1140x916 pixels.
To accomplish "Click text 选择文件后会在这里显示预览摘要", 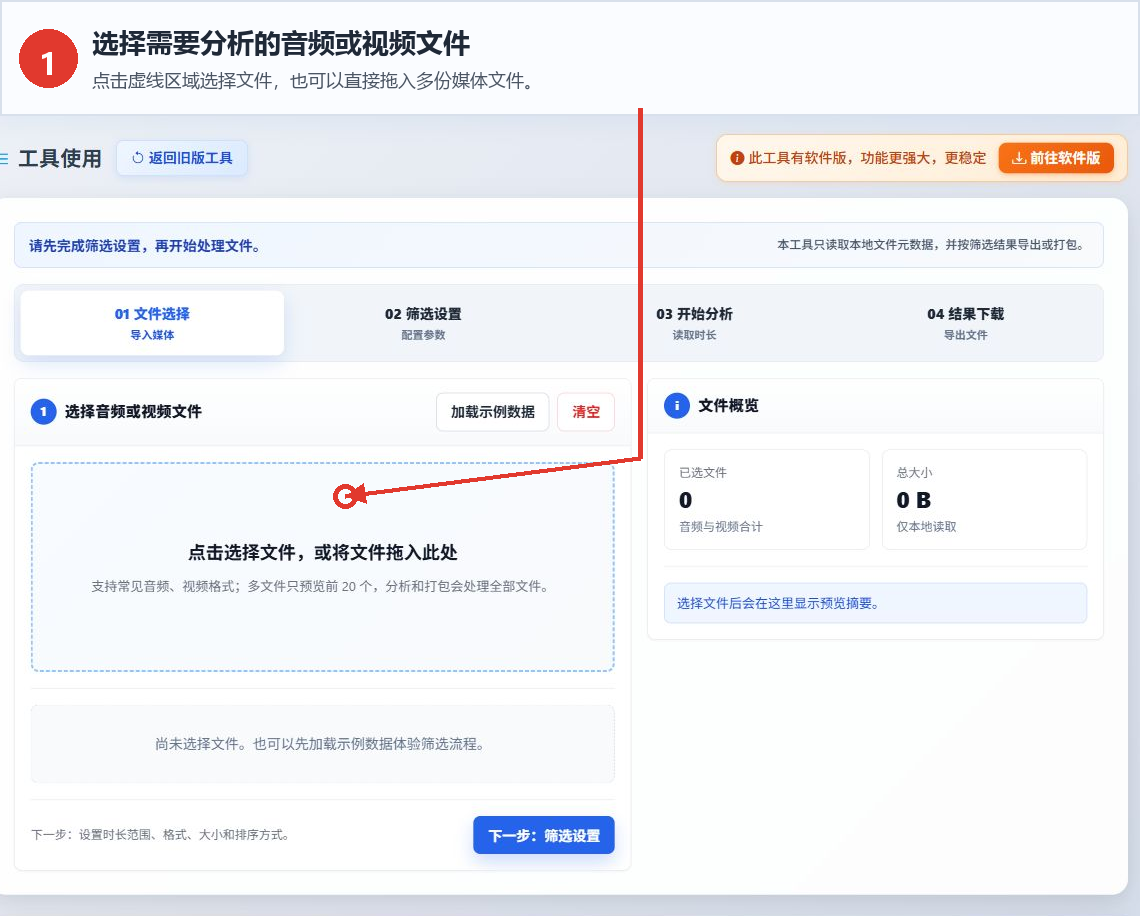I will (778, 603).
